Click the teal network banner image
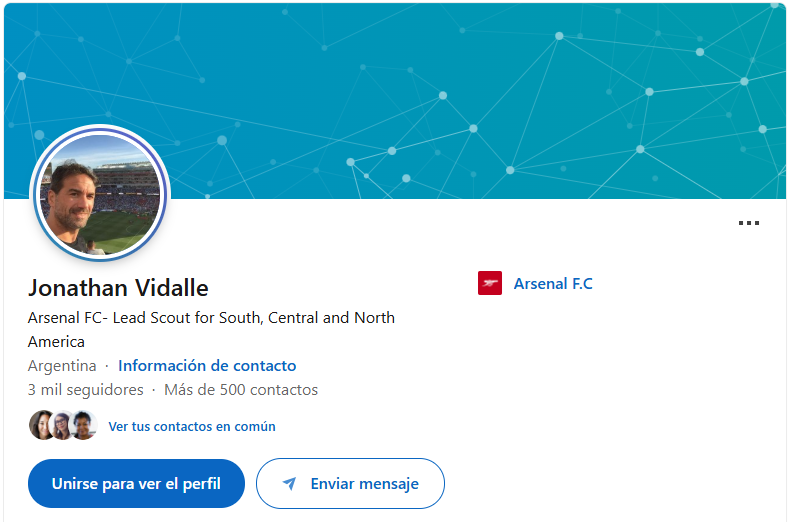788x522 pixels. point(450,90)
